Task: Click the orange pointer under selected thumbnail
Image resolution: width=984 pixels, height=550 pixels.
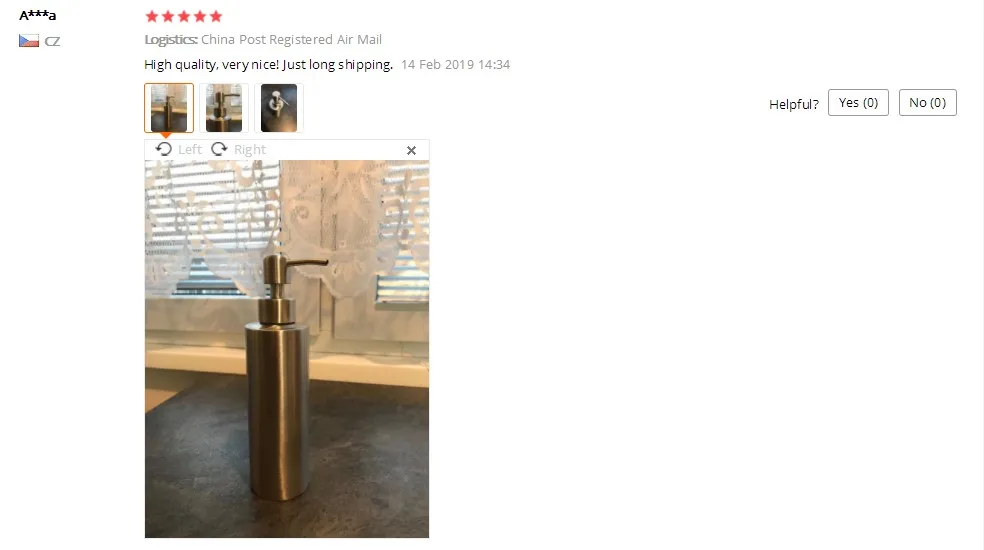Action: pos(165,135)
